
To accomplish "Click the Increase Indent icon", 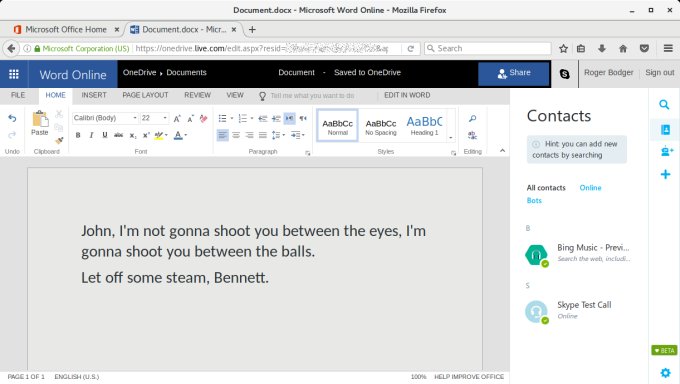I will [x=276, y=118].
